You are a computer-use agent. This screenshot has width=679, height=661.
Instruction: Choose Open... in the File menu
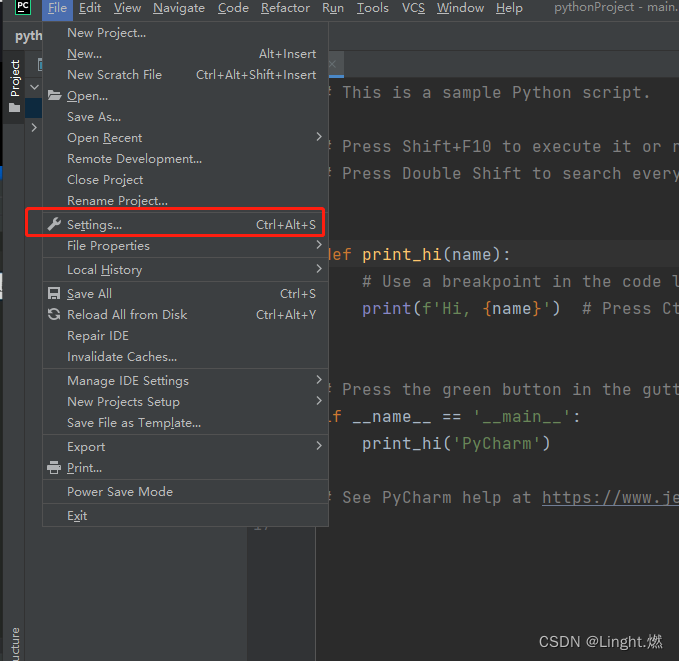tap(185, 96)
